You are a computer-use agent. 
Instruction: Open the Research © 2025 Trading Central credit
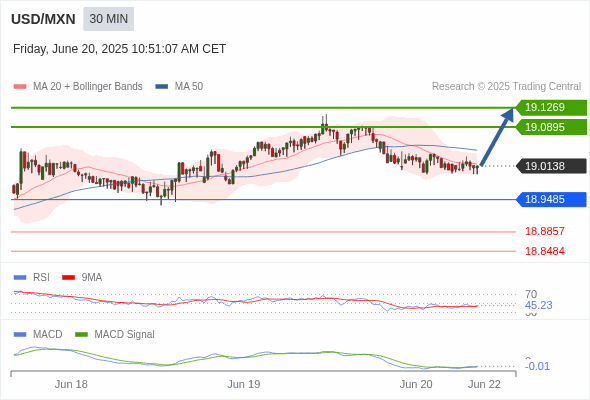point(506,87)
